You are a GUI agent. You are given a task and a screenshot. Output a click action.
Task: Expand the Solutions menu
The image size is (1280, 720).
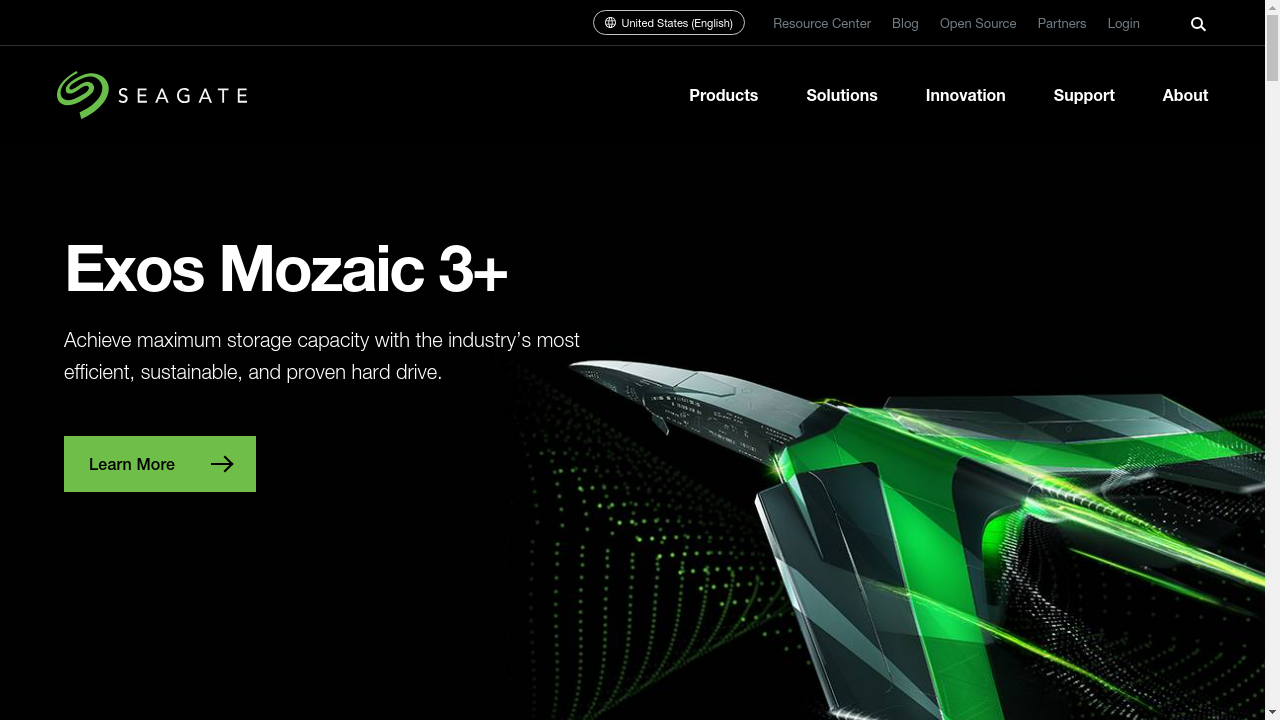[842, 95]
